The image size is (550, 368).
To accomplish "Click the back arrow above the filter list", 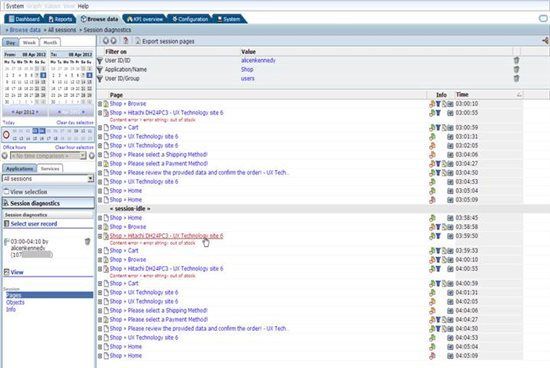I will click(x=106, y=41).
